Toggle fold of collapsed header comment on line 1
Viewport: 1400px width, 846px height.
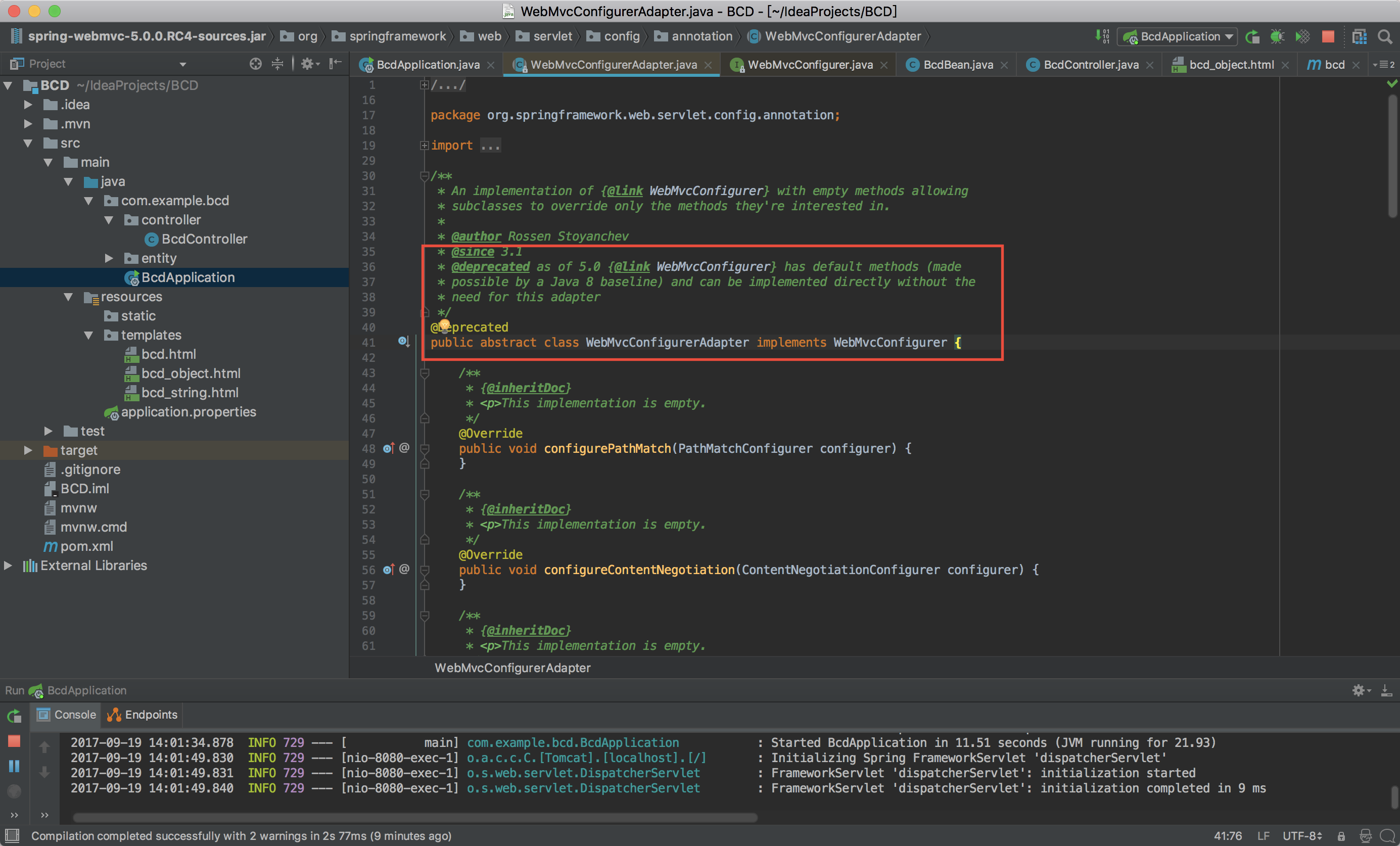tap(424, 85)
